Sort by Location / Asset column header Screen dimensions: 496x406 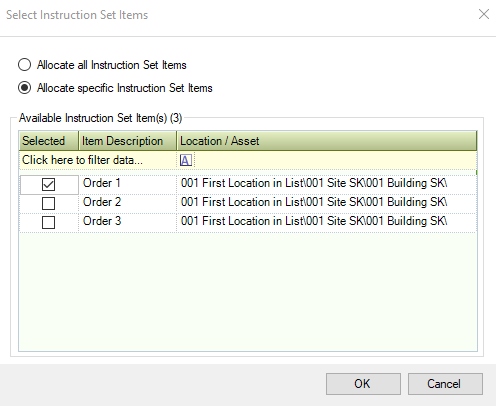coord(327,141)
